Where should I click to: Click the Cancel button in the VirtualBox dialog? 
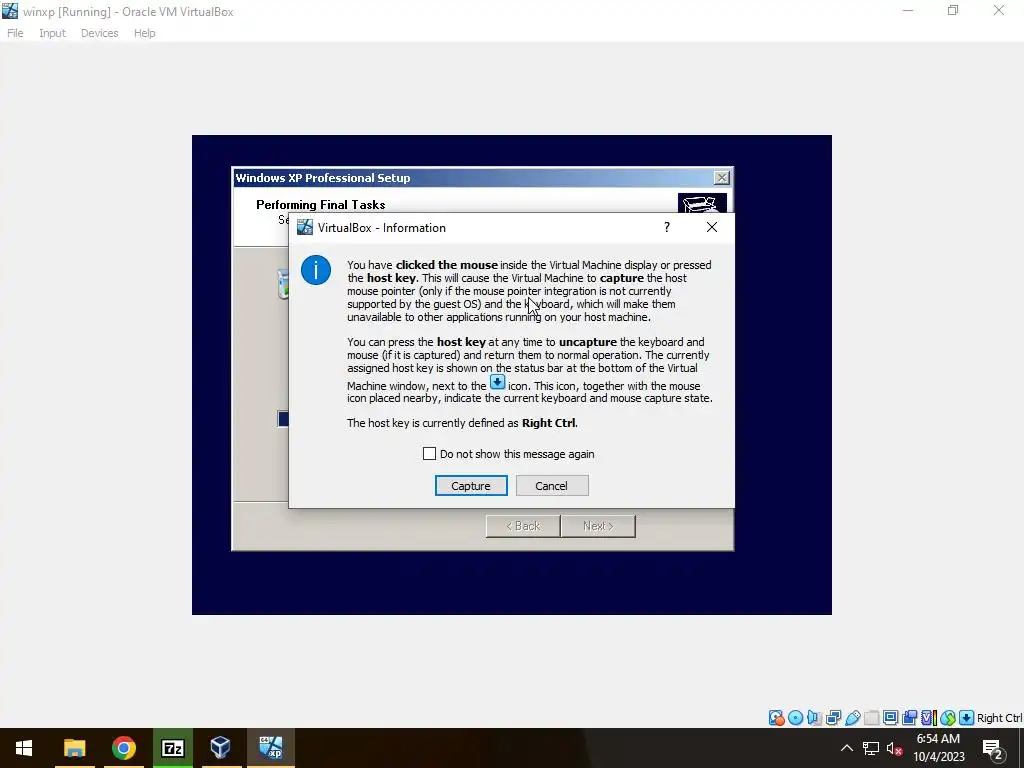(552, 486)
